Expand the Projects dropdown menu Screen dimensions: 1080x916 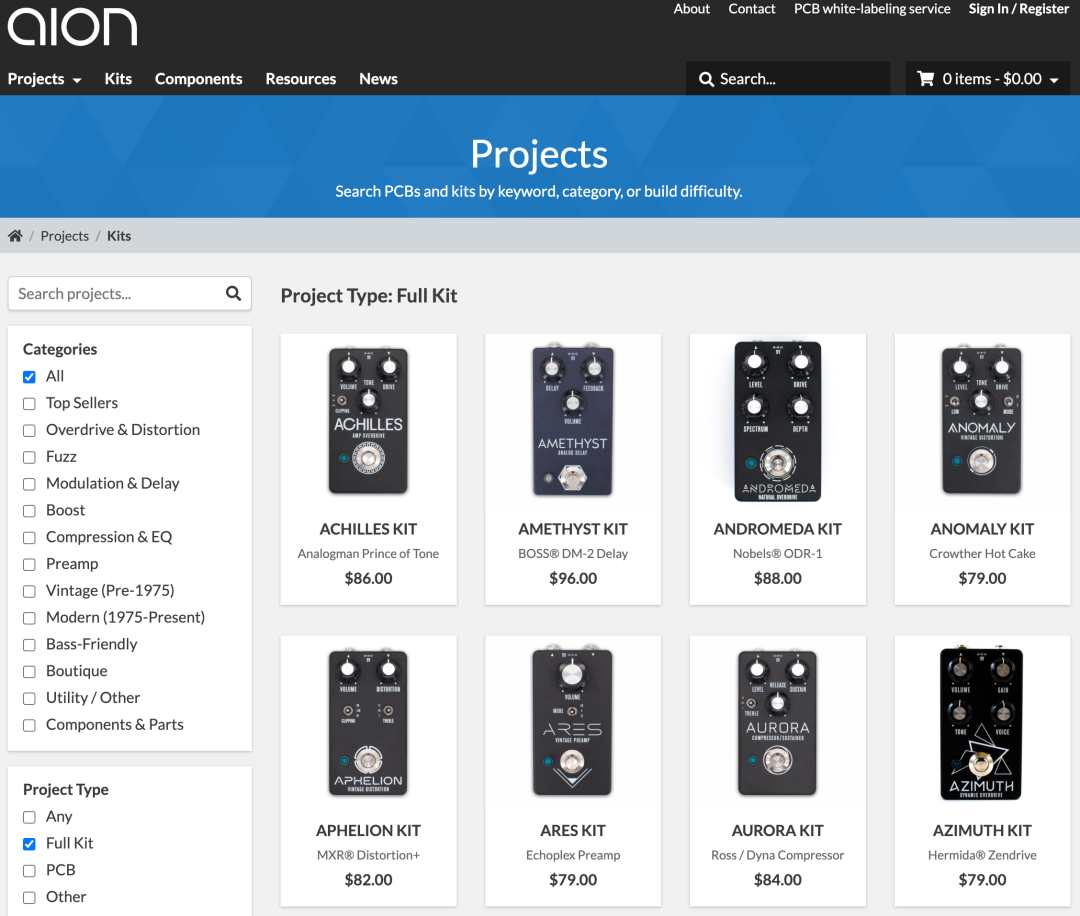45,79
